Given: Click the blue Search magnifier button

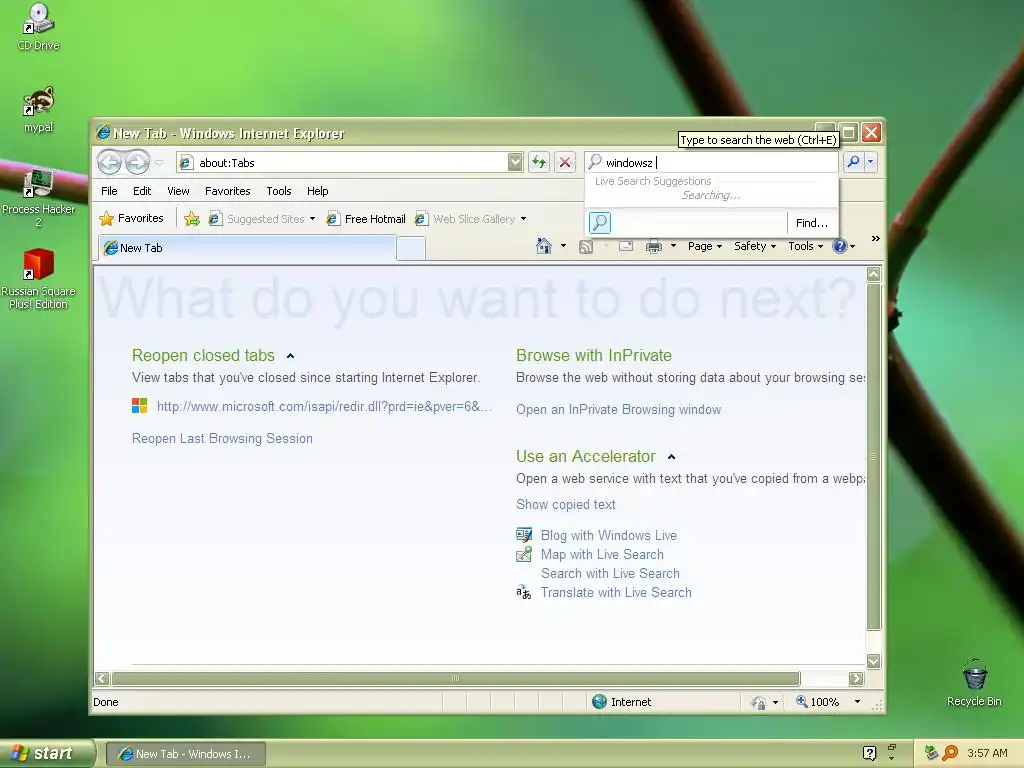Looking at the screenshot, I should (x=853, y=162).
